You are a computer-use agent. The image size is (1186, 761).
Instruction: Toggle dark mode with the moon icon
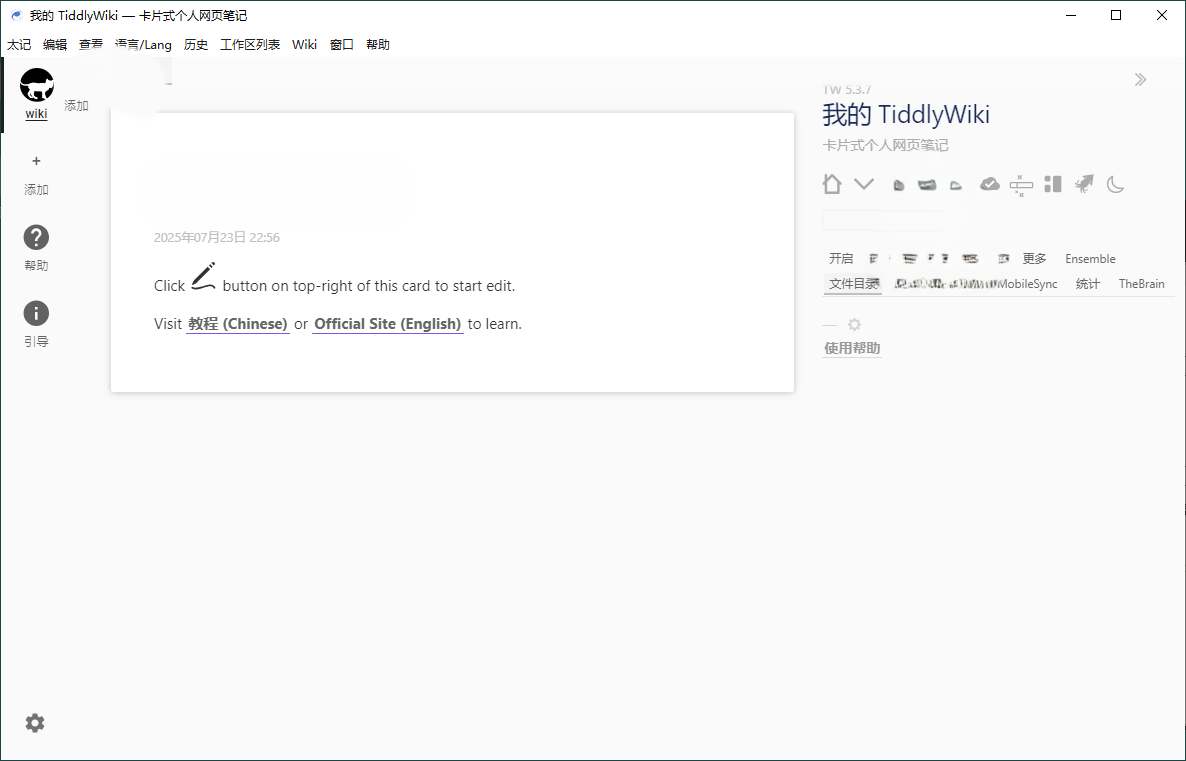(x=1116, y=184)
